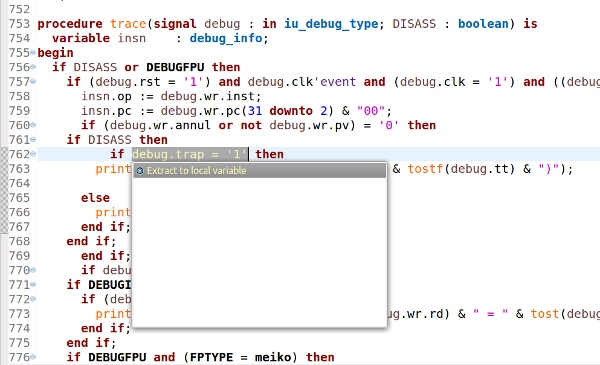Choose the Extract to local variable proposal

point(259,171)
